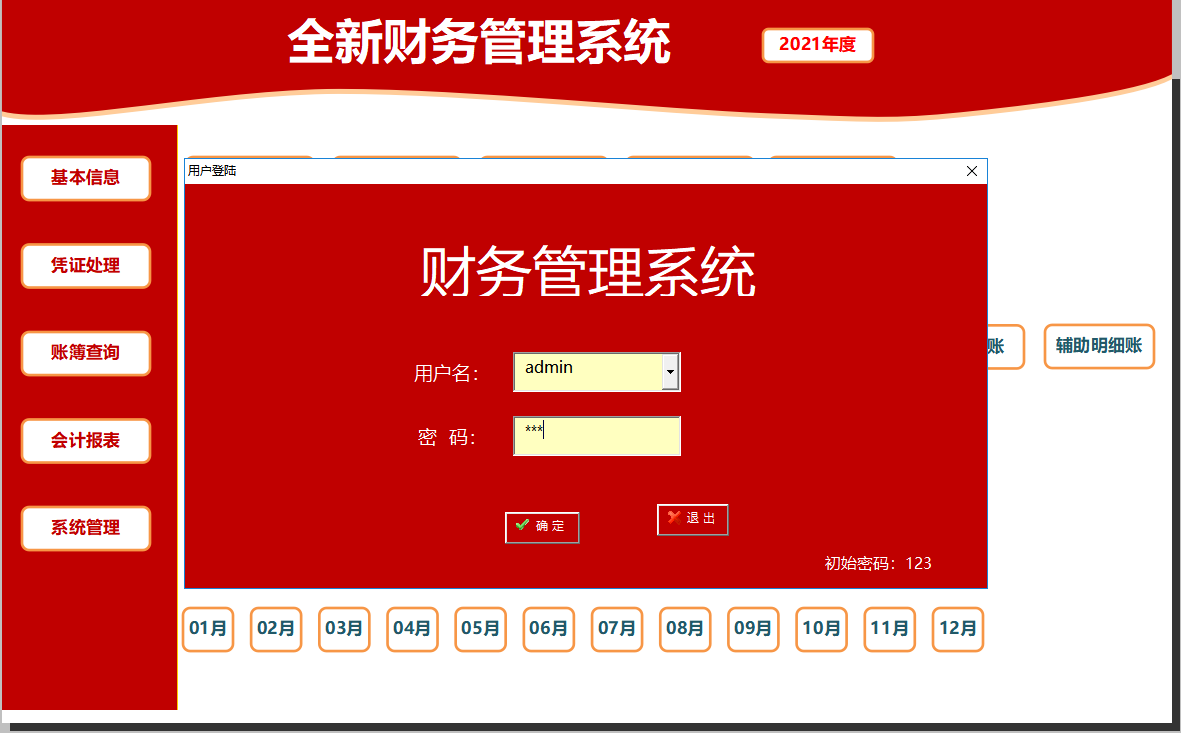Open the 辅助明细账 auxiliary ledger button
The height and width of the screenshot is (733, 1181).
1098,346
